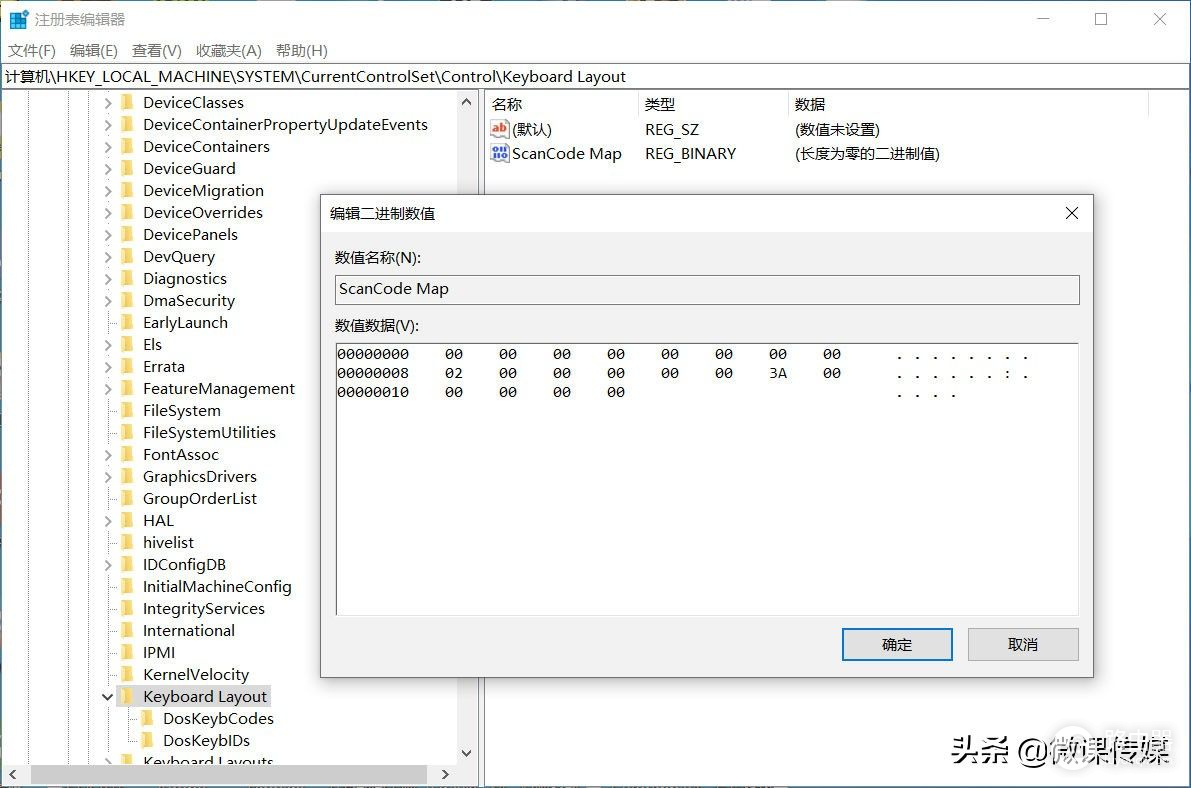1191x788 pixels.
Task: Click the 3A byte in hex data
Action: pyautogui.click(x=777, y=373)
